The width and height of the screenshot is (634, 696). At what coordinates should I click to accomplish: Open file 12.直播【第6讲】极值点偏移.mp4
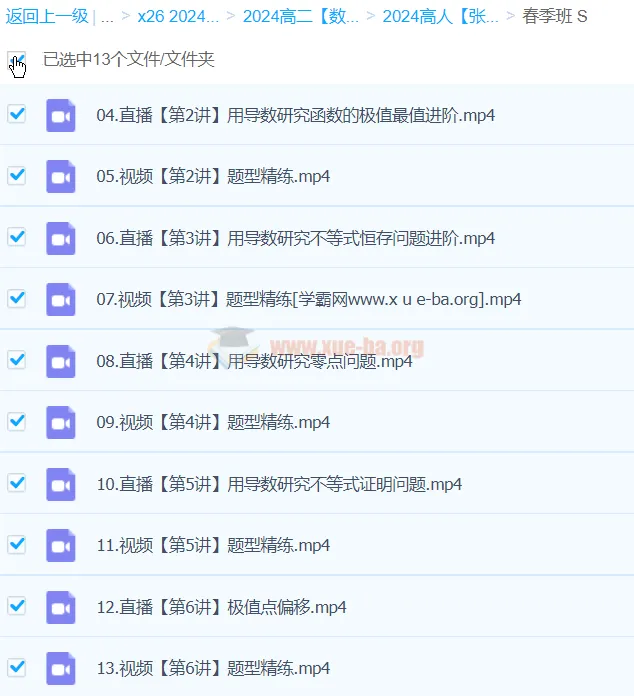pos(222,607)
